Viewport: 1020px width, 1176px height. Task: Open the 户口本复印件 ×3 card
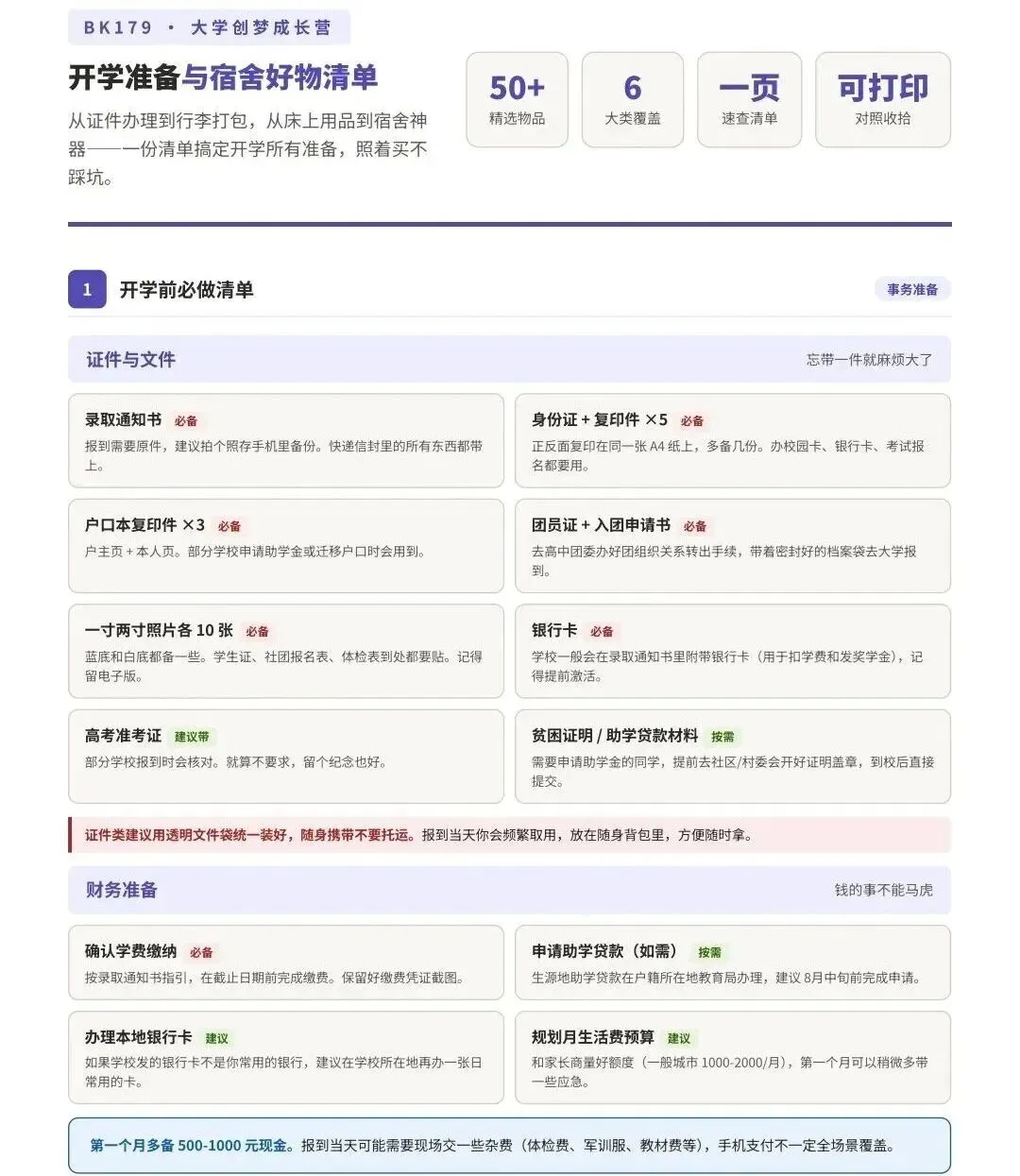tap(286, 546)
